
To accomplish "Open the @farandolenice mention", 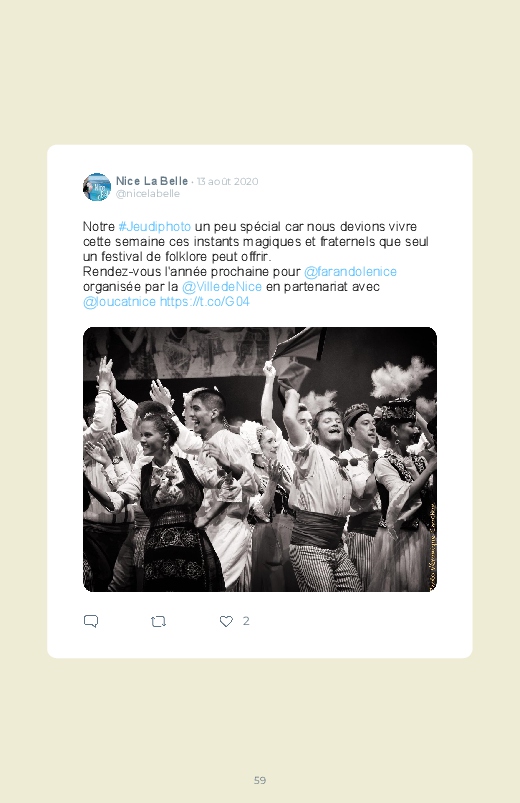I will pos(350,271).
